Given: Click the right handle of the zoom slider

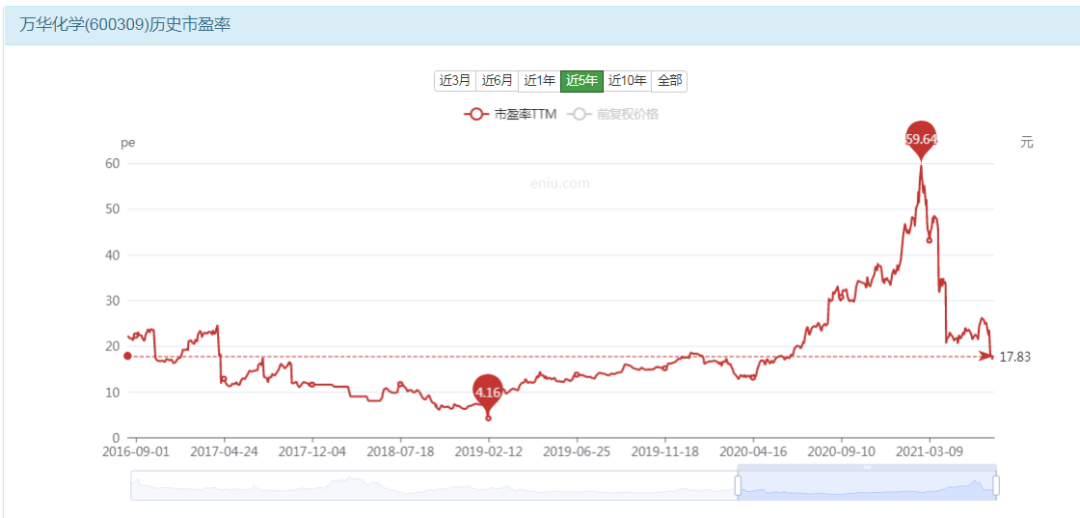Looking at the screenshot, I should 996,486.
